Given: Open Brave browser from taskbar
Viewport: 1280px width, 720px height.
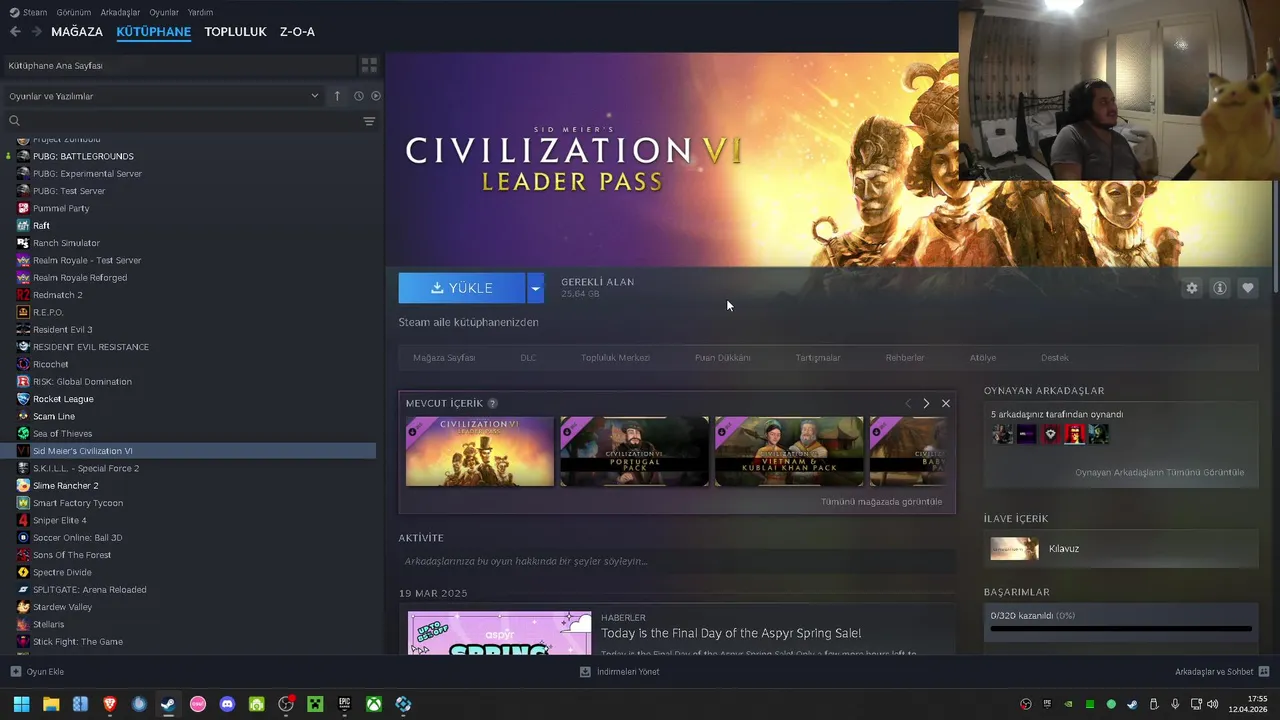Looking at the screenshot, I should [110, 704].
